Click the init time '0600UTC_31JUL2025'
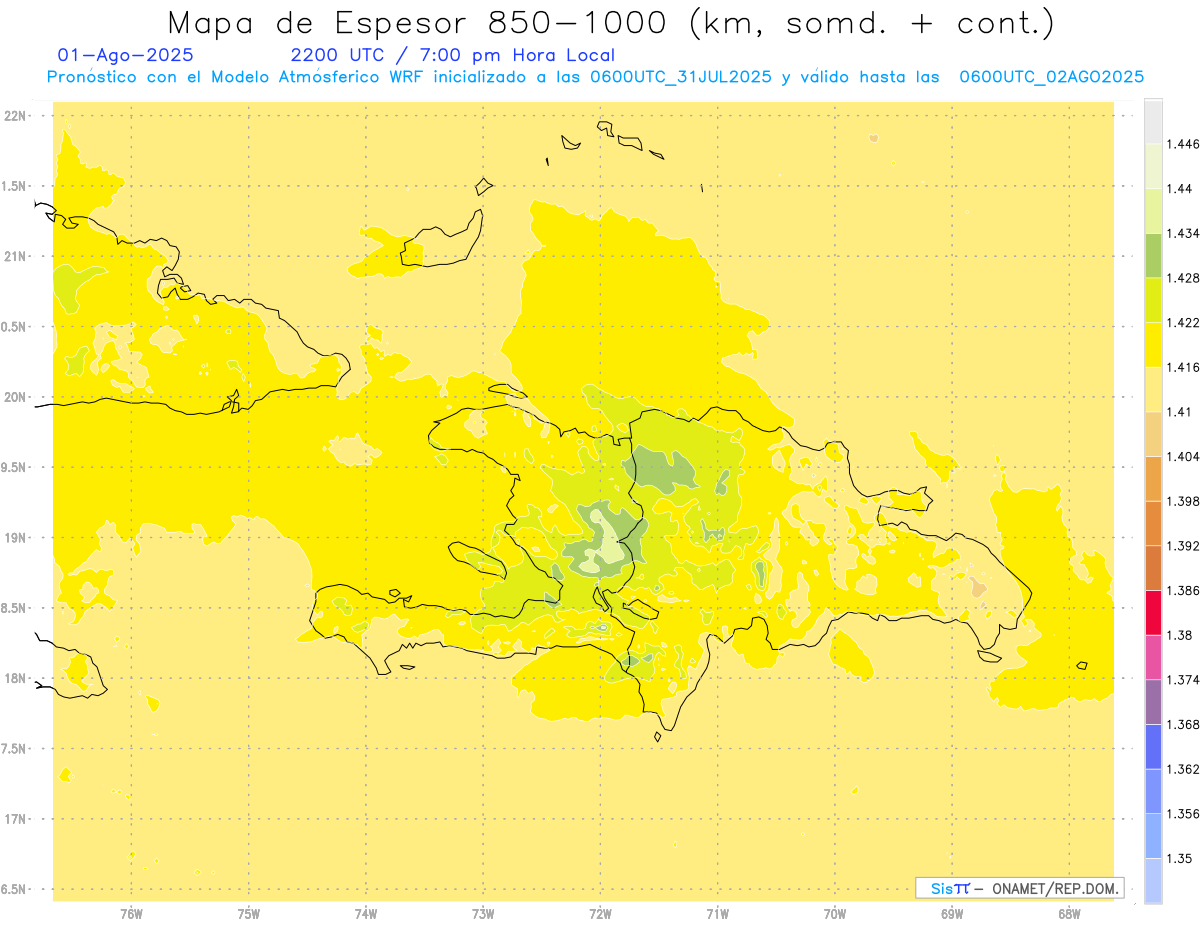Viewport: 1200px width, 927px height. coord(681,77)
